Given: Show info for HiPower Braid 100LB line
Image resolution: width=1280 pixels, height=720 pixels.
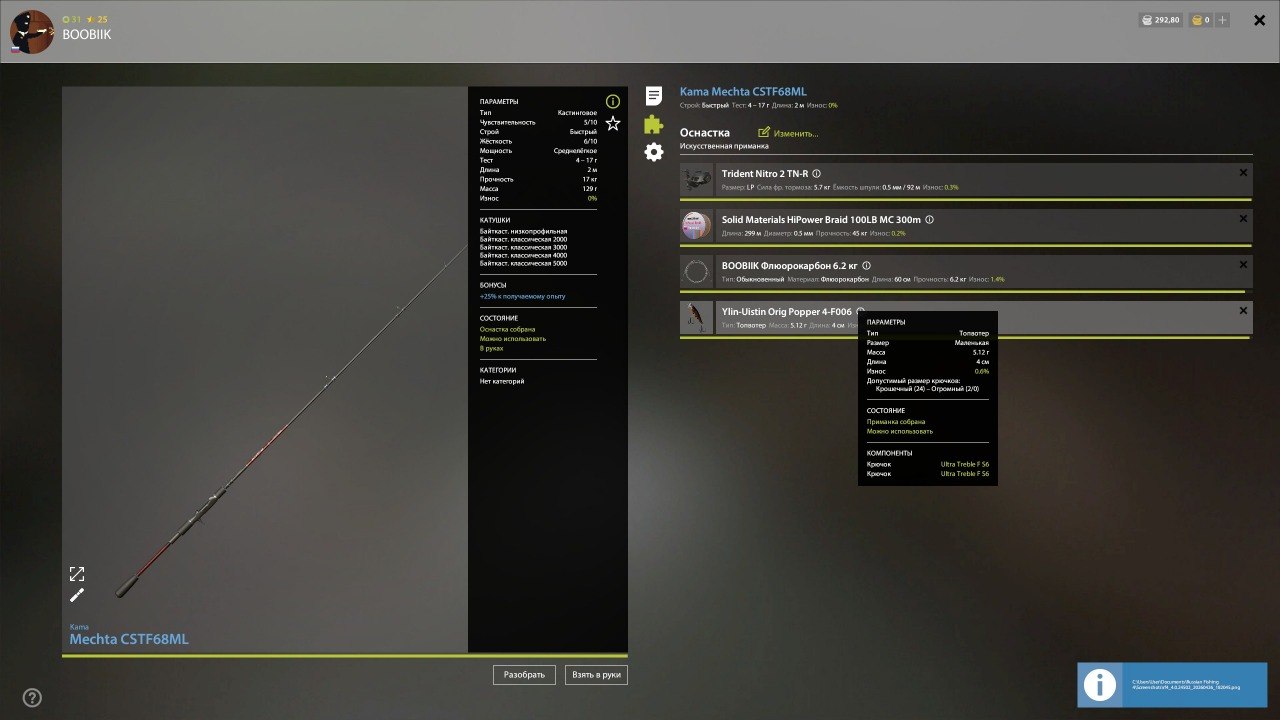Looking at the screenshot, I should coord(929,220).
